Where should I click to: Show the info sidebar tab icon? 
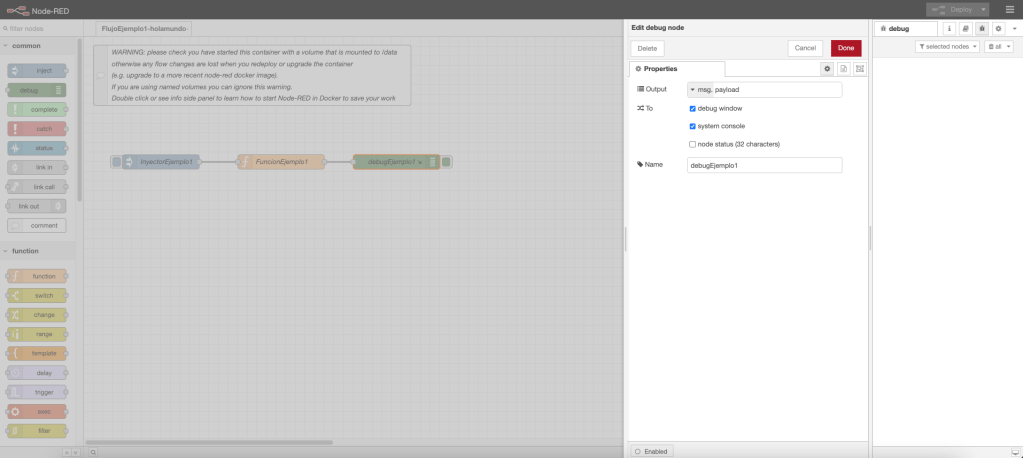point(949,30)
